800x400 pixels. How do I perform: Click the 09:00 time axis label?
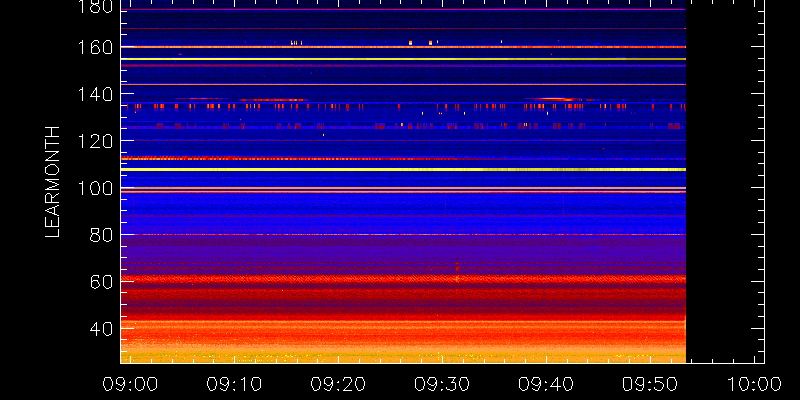pos(131,384)
